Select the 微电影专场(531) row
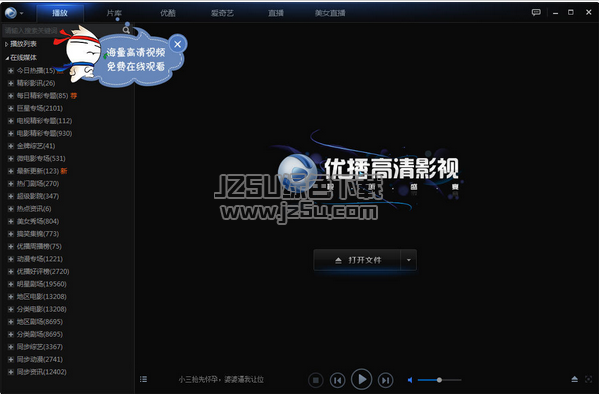The image size is (599, 394). (x=41, y=159)
